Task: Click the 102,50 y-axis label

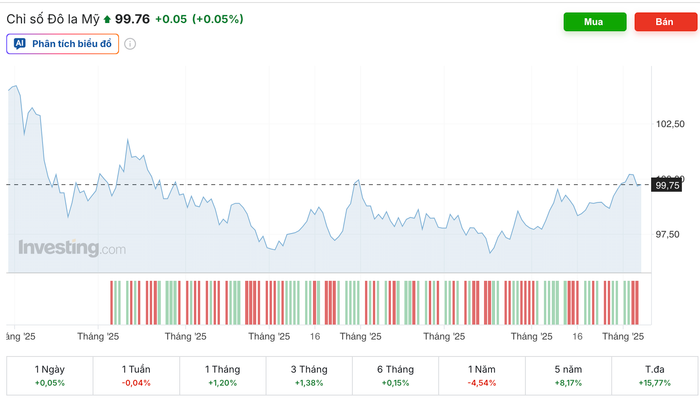Action: click(x=667, y=124)
